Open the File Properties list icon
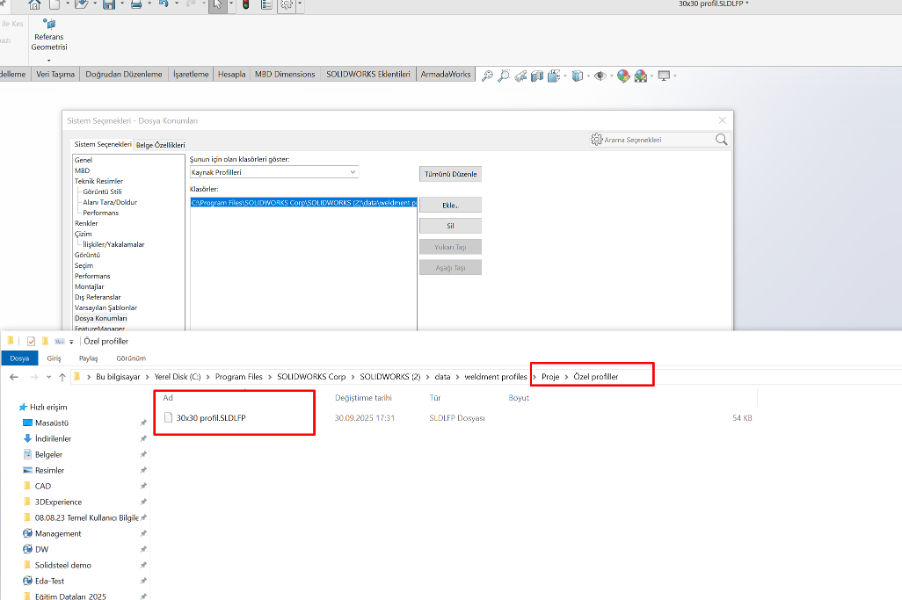The width and height of the screenshot is (902, 600). pos(266,5)
